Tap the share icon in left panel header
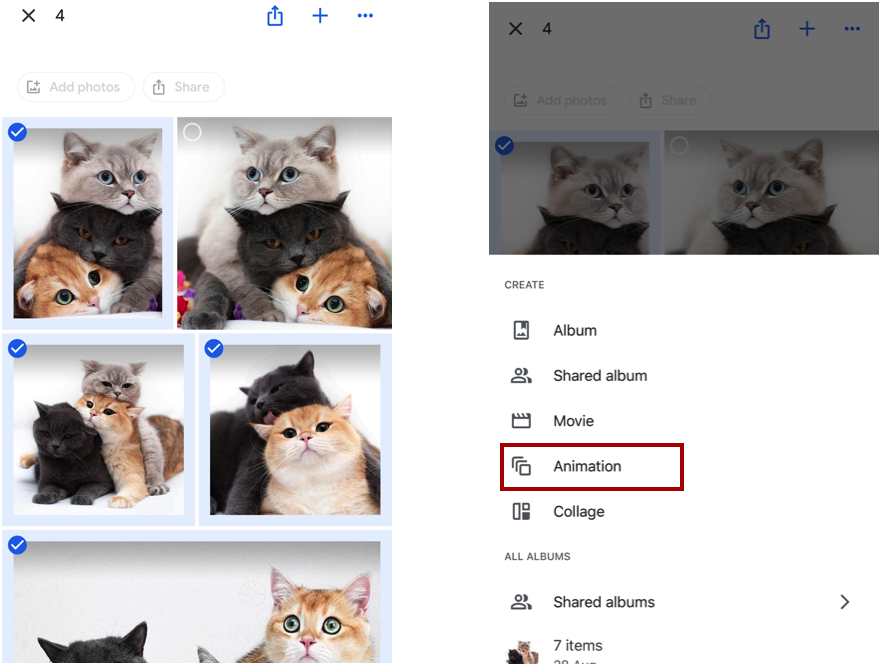 point(275,16)
